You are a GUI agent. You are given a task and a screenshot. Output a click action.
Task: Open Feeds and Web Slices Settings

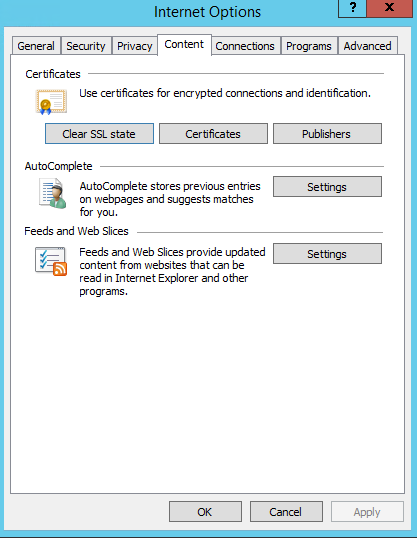point(327,254)
